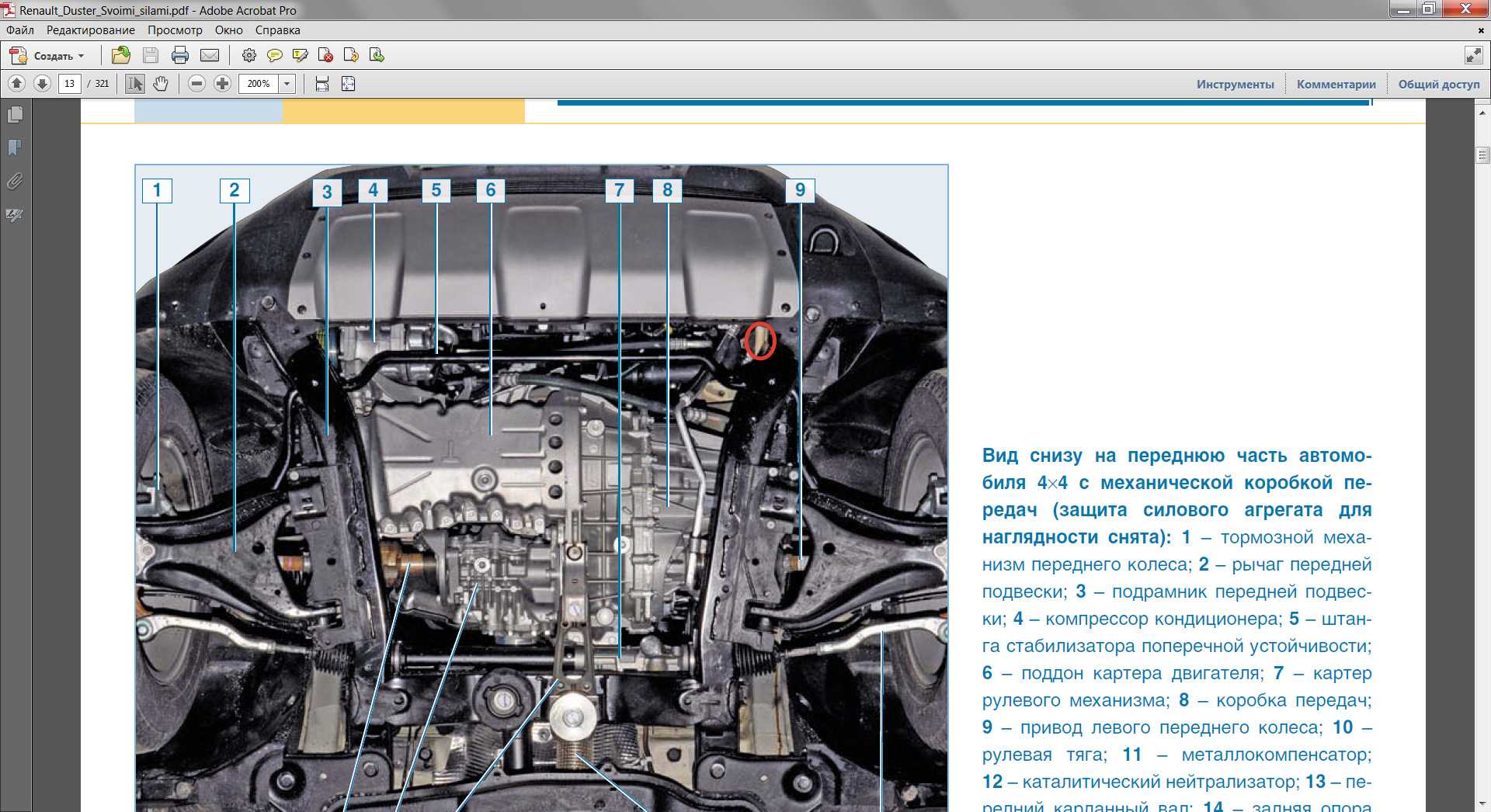Open the settings gear icon in the toolbar
Viewport: 1491px width, 812px height.
(248, 55)
